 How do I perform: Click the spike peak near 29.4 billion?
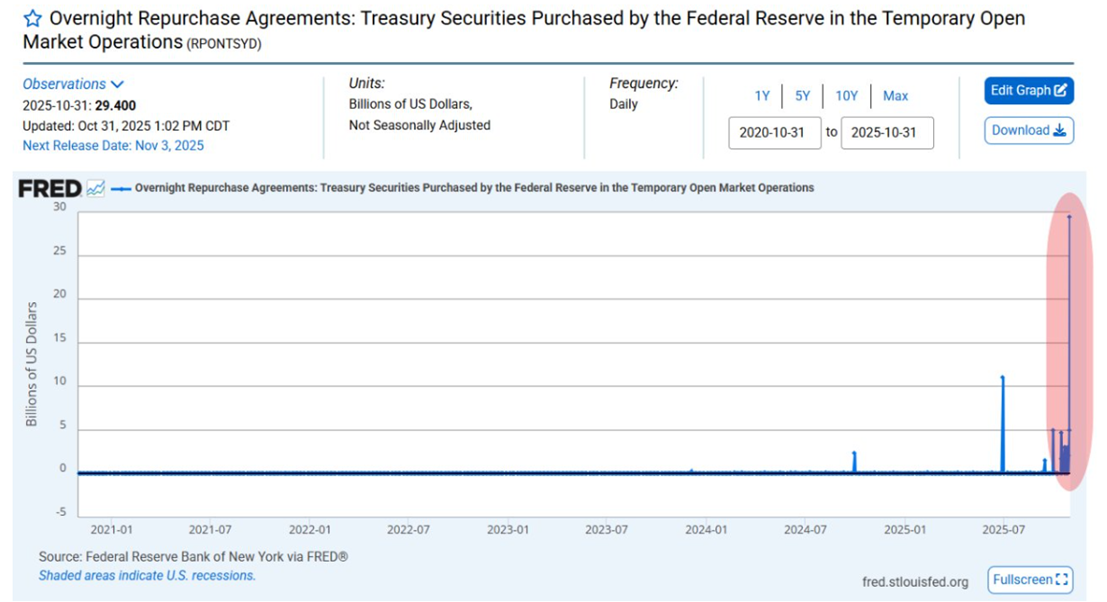tap(1070, 216)
